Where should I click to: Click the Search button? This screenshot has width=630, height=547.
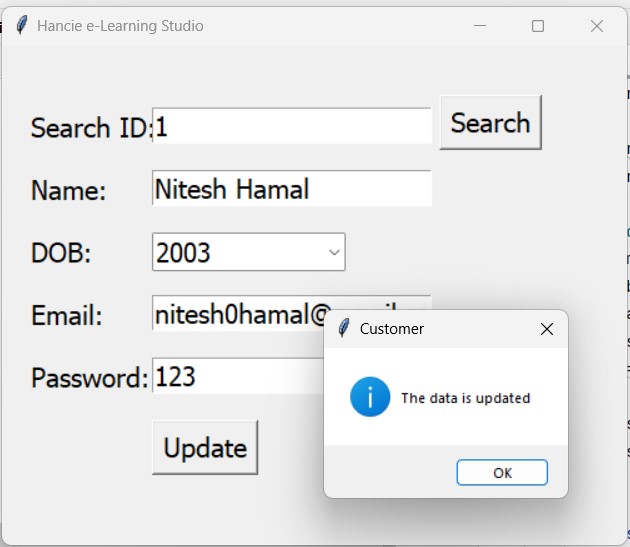point(490,123)
